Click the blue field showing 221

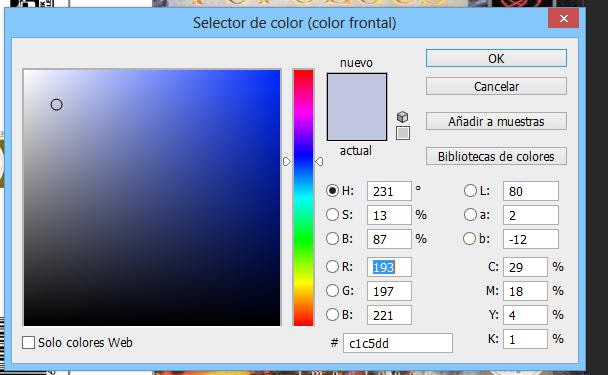tap(389, 315)
